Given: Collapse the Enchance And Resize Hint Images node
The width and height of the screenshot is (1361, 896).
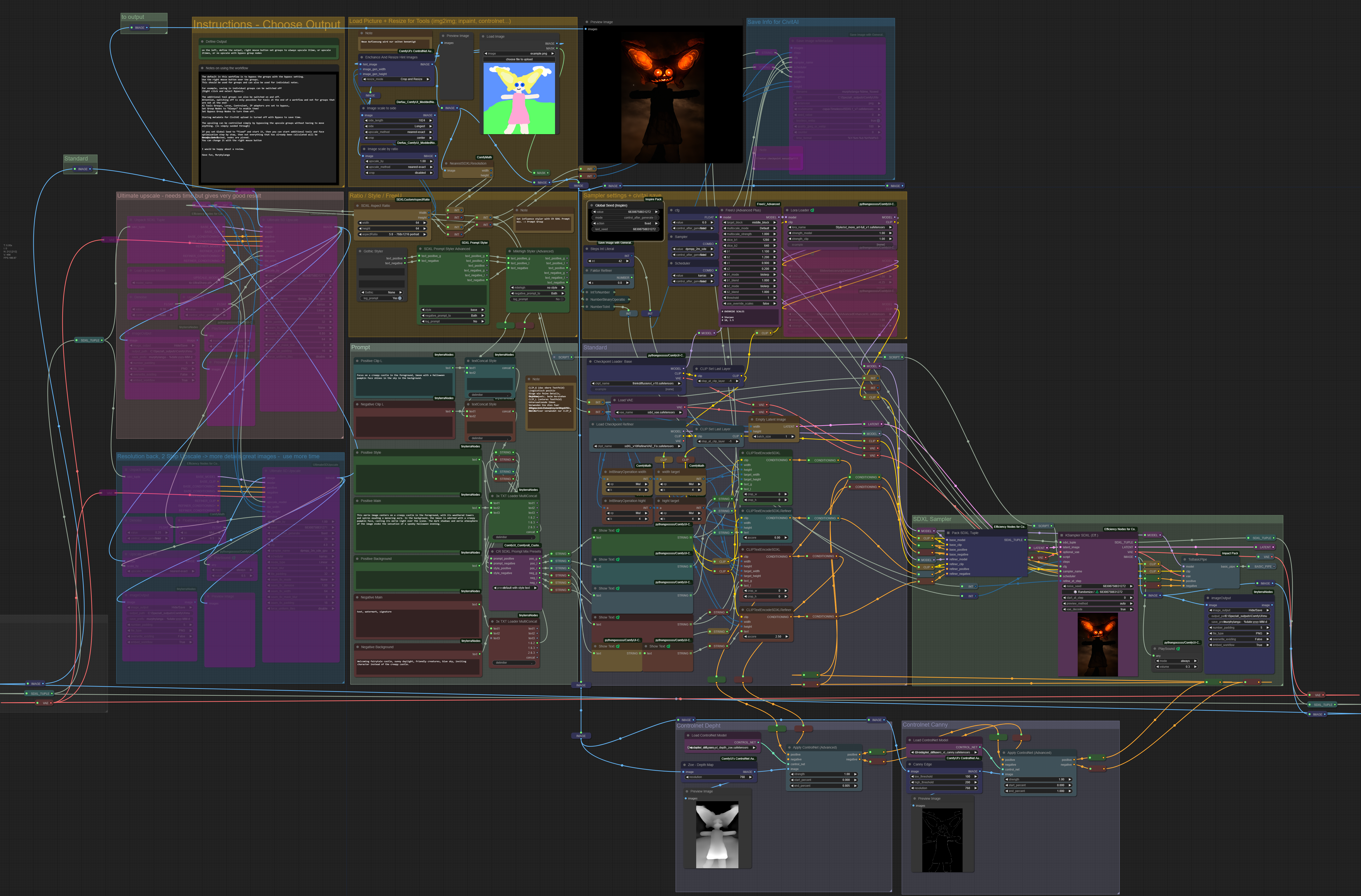Looking at the screenshot, I should (x=362, y=57).
